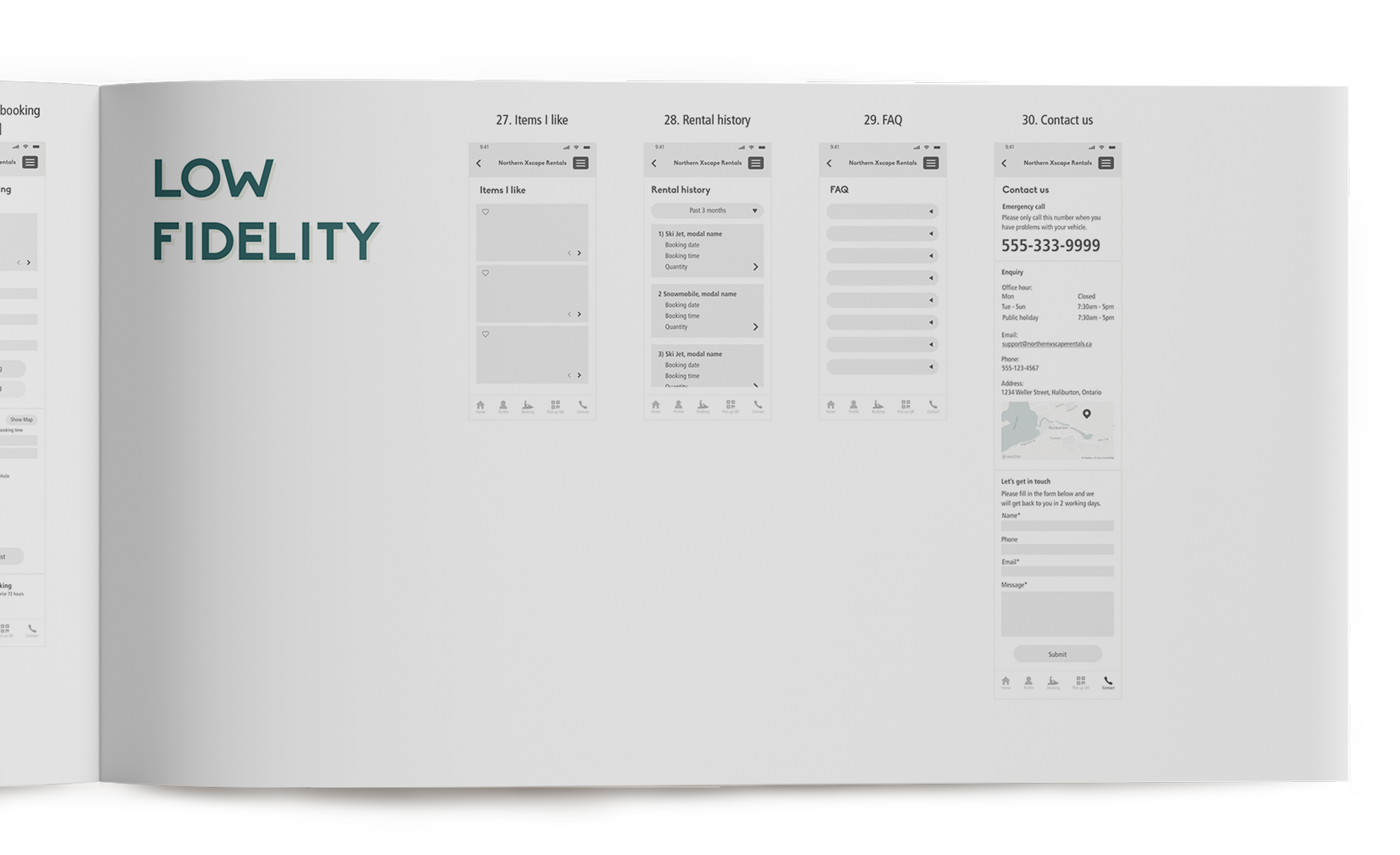Click next image arrow on first liked item
This screenshot has width=1400, height=855.
[579, 253]
